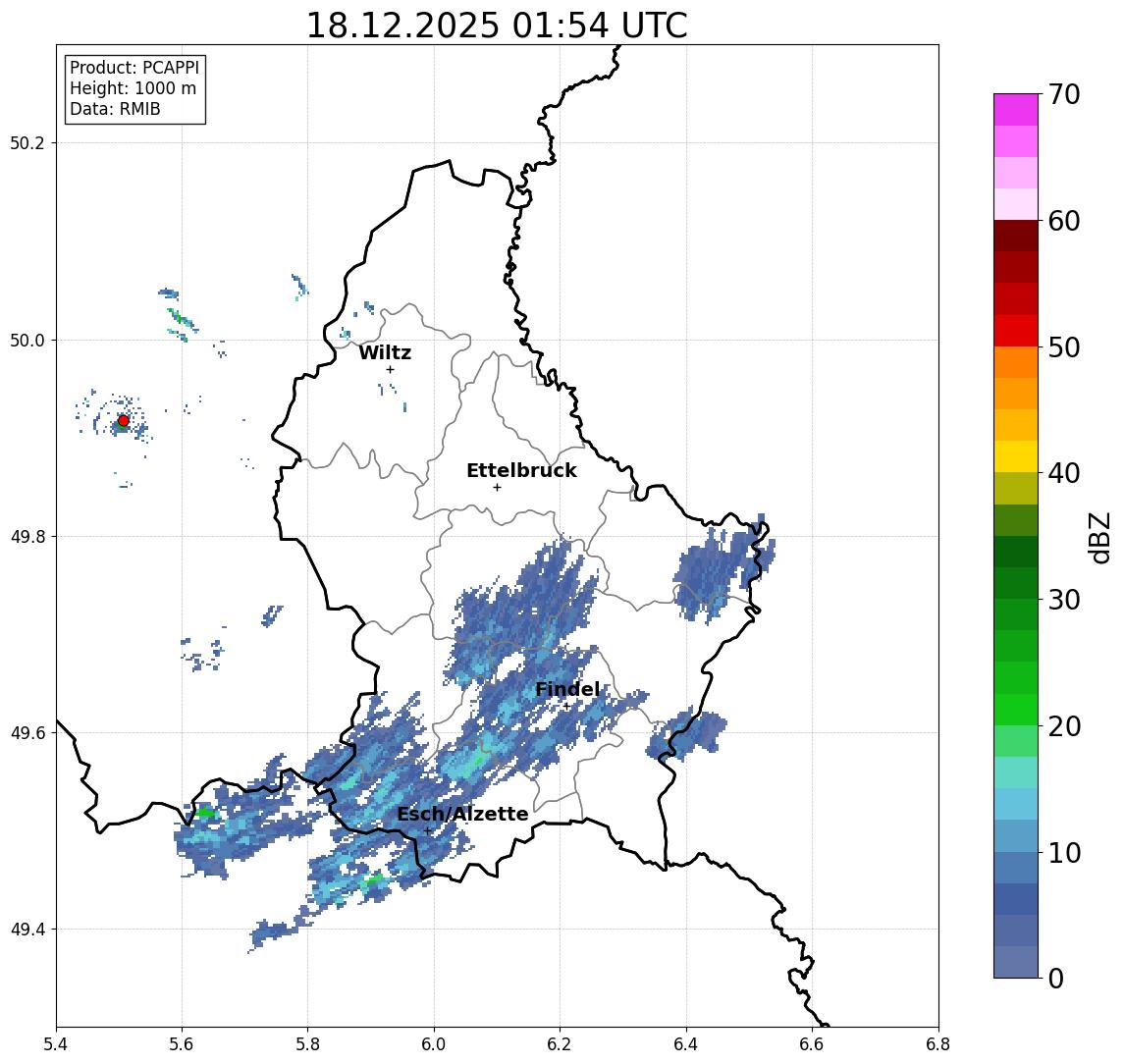Screen dimensions: 1124x1064
Task: Click the 'Product: PCAPPI' text in legend box
Action: click(x=134, y=68)
